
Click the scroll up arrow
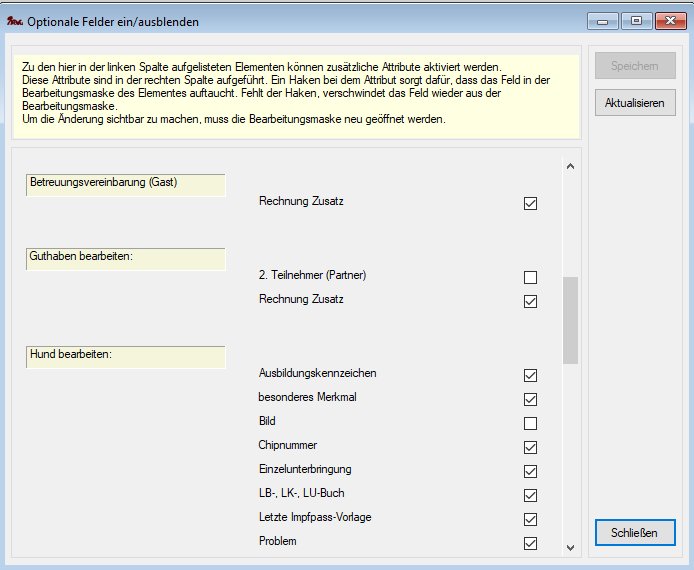570,166
